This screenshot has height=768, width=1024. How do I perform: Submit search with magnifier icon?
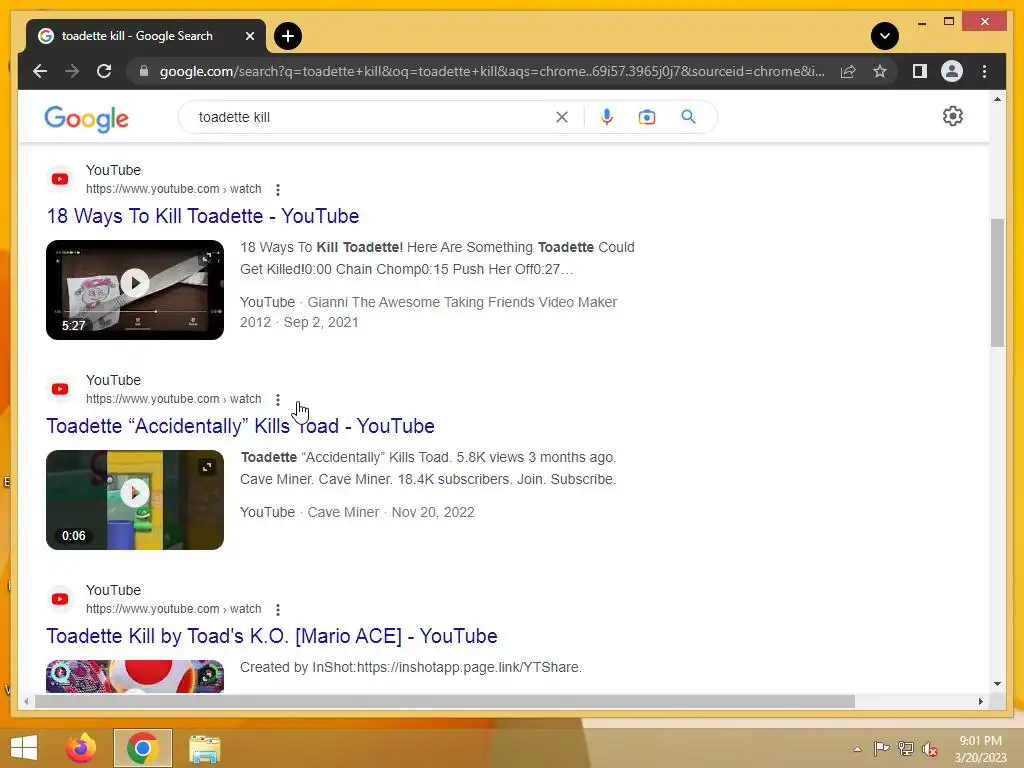688,117
